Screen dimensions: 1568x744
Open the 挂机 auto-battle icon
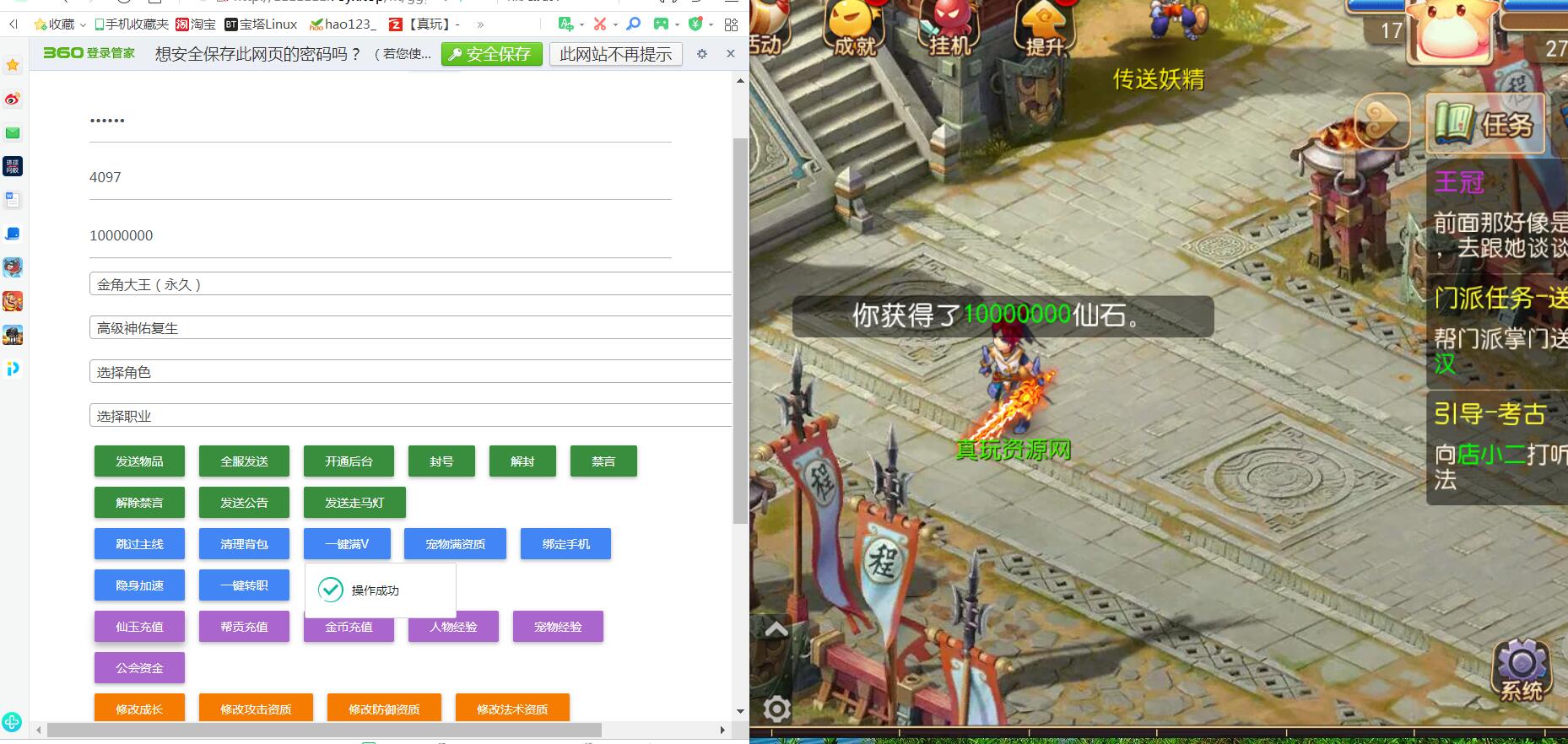tap(950, 30)
